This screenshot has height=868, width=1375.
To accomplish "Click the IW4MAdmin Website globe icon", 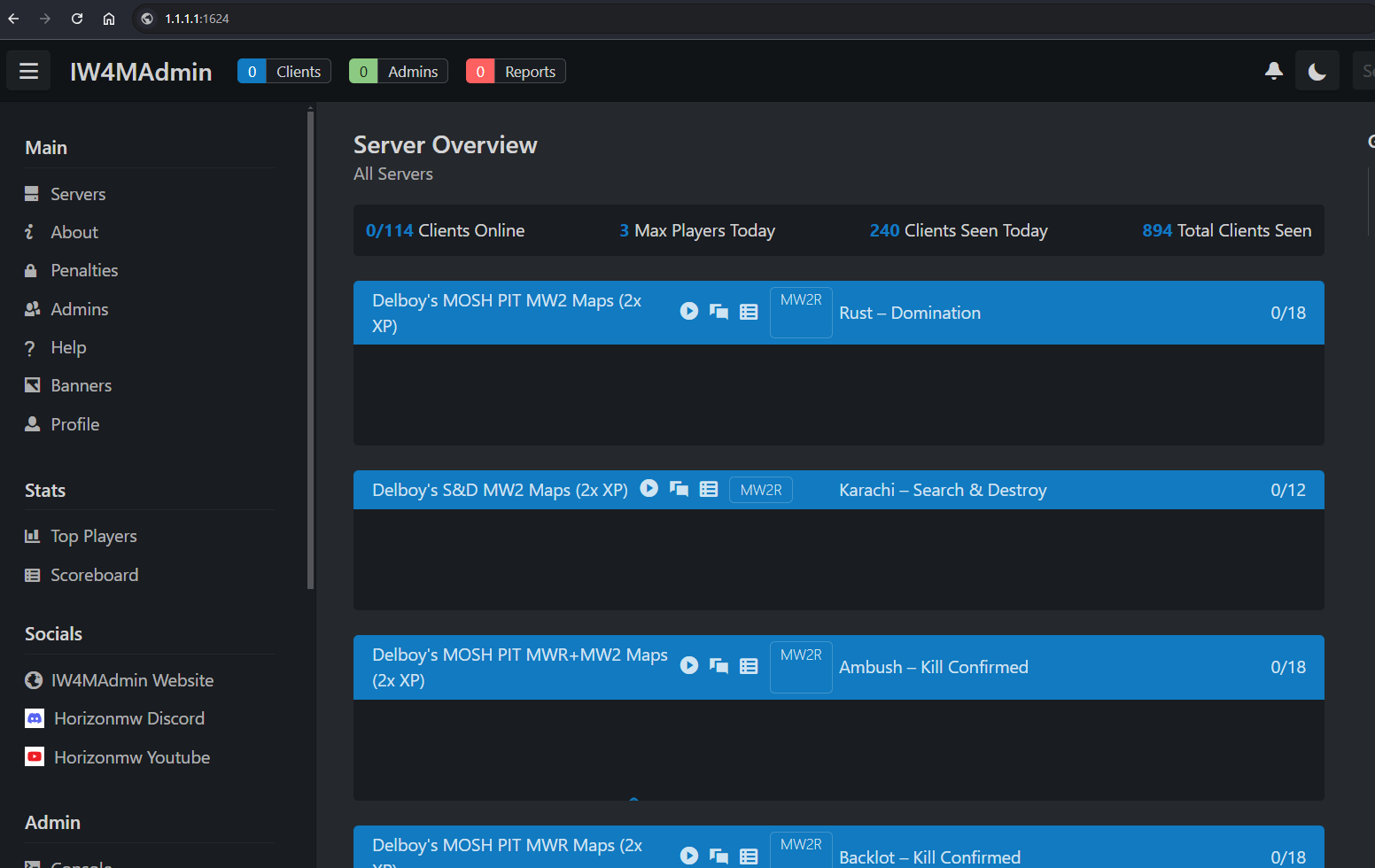I will point(34,680).
